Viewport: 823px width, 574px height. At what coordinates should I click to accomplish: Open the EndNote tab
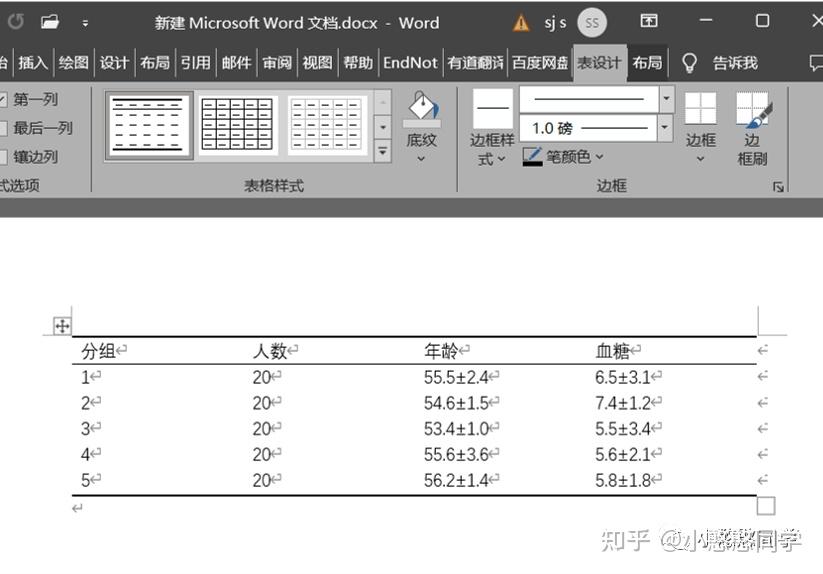click(x=410, y=63)
